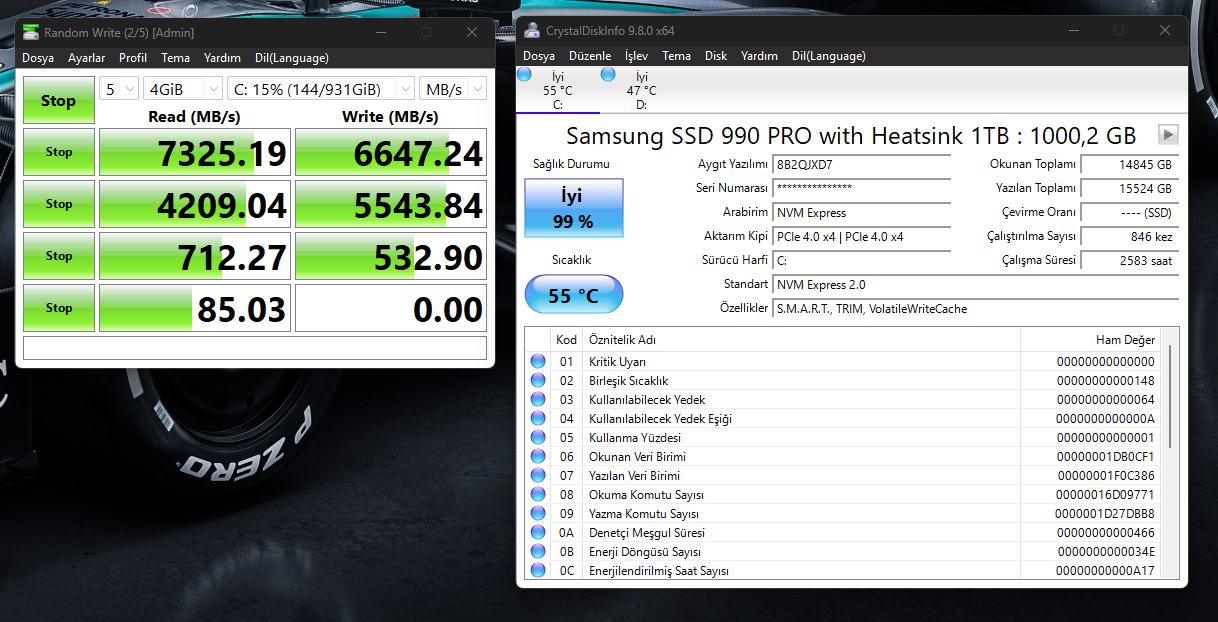Click health orb of disk D: tab

[x=608, y=75]
